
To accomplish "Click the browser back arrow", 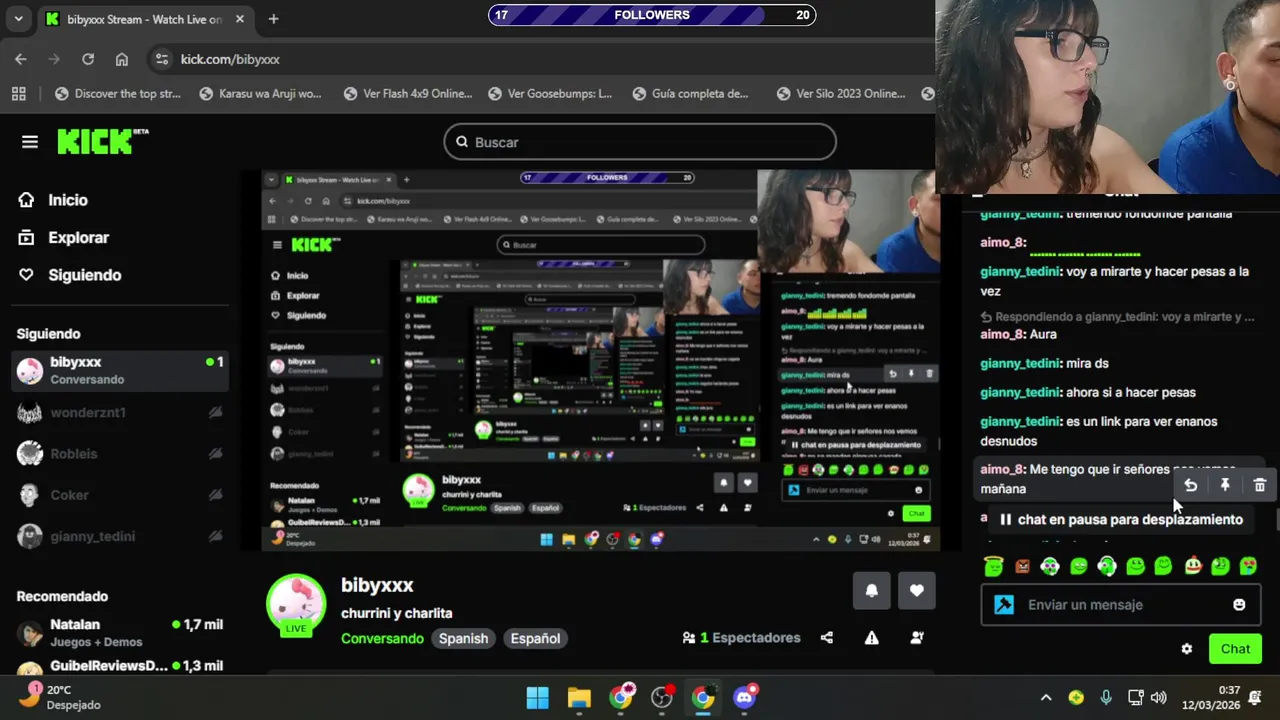I will point(21,59).
